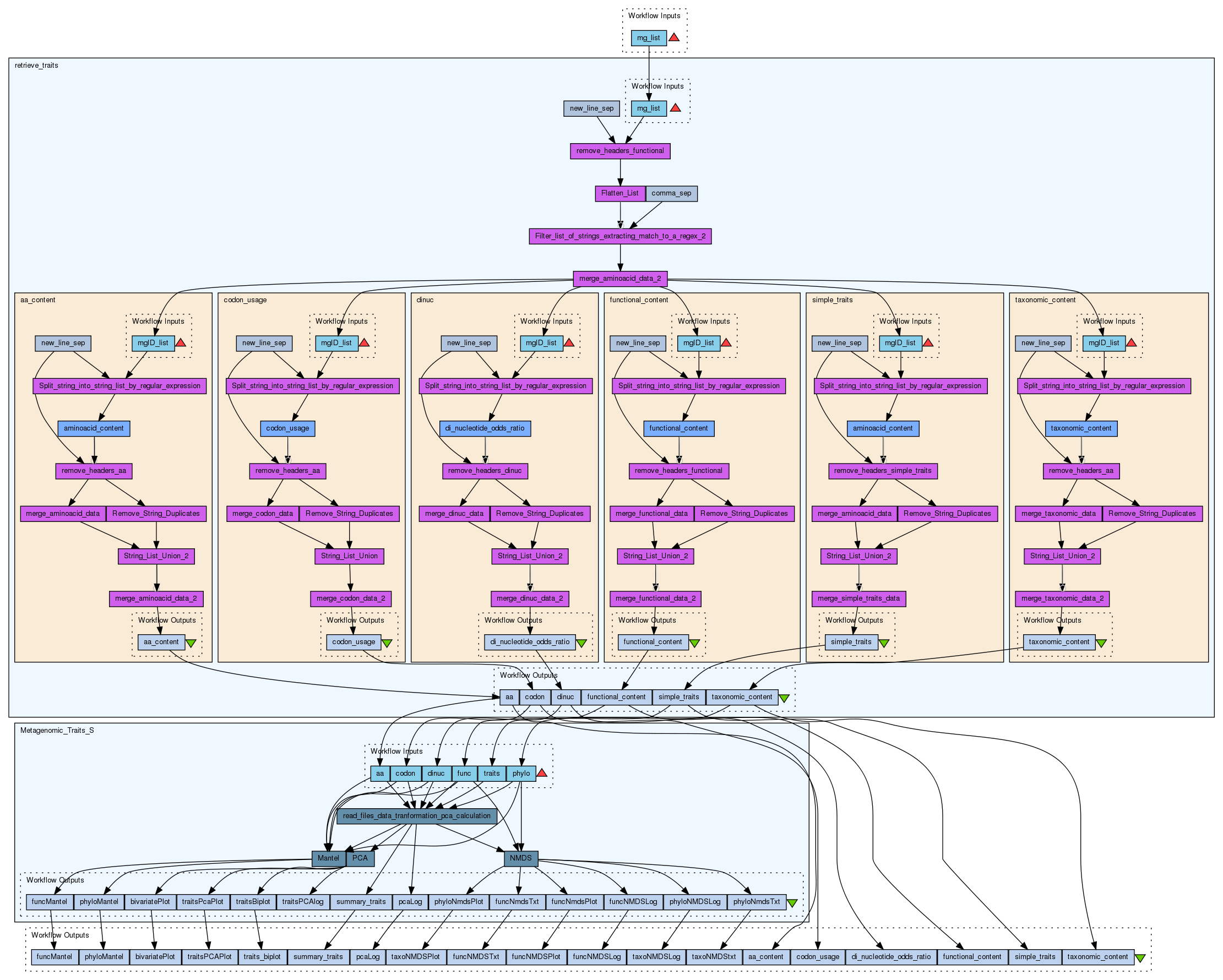Viewport: 1223px width, 980px height.
Task: Click the String_List_Union node in codon_usage
Action: [x=349, y=556]
